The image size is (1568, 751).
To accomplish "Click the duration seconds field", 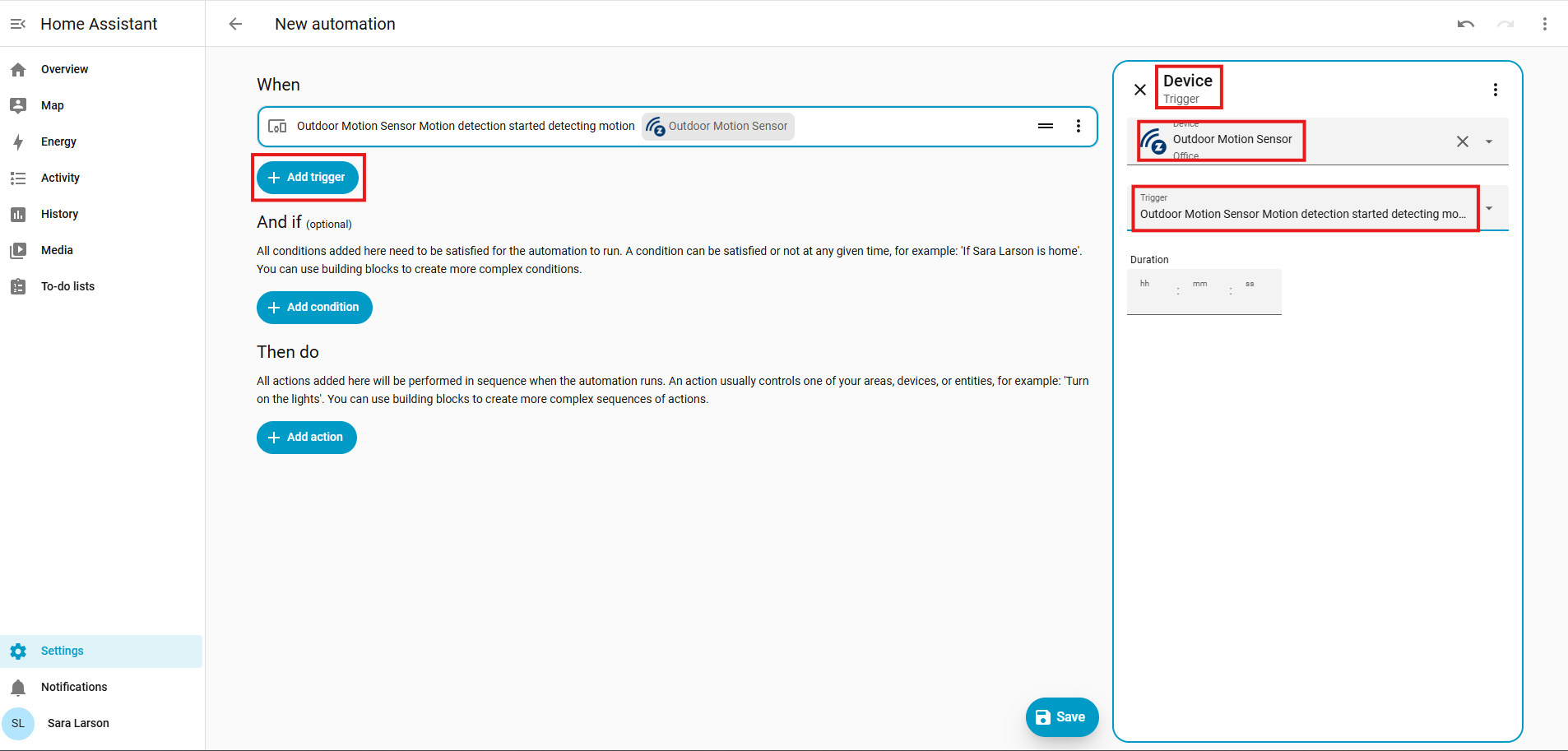I will tap(1256, 292).
